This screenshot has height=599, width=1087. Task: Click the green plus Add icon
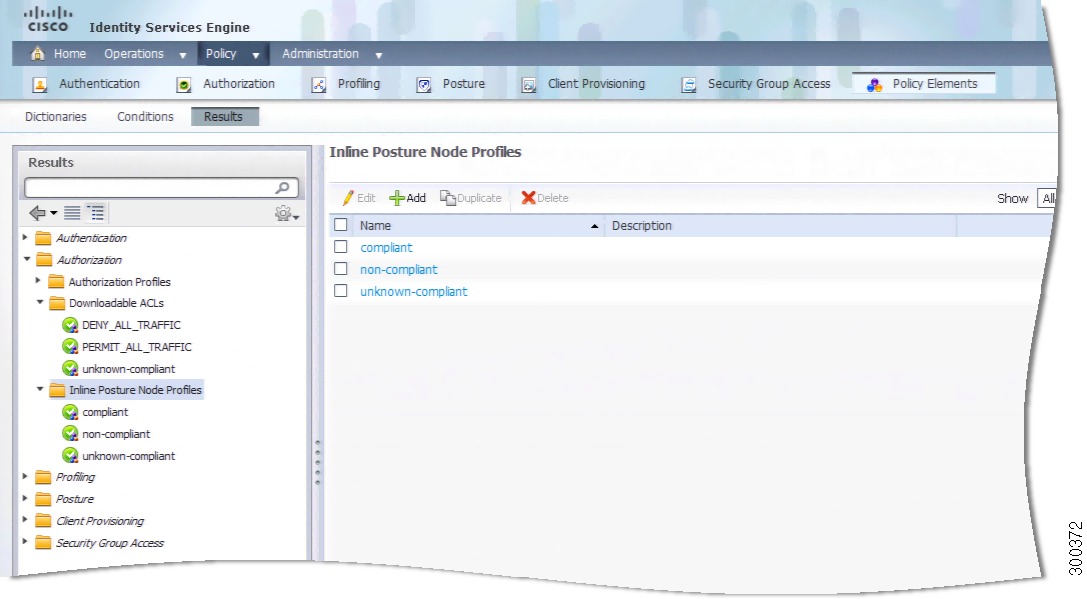point(397,198)
